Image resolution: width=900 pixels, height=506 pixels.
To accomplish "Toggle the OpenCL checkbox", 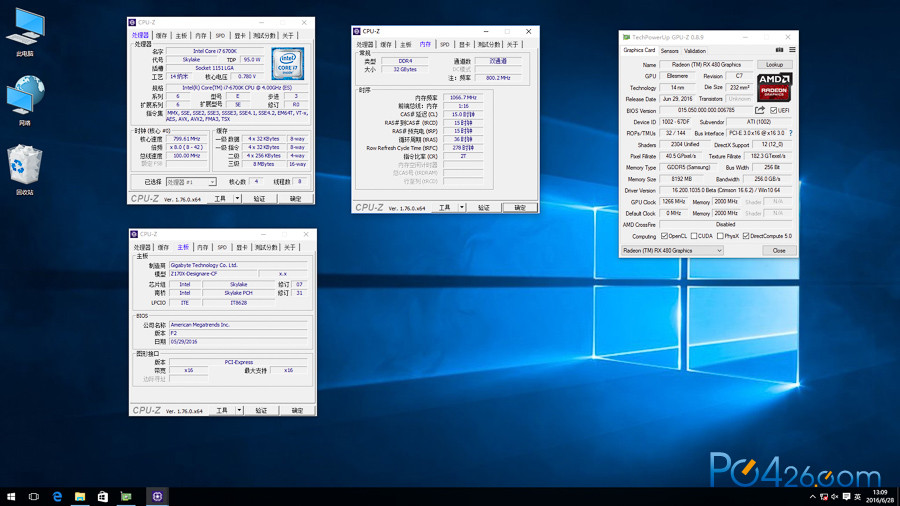I will coord(664,236).
